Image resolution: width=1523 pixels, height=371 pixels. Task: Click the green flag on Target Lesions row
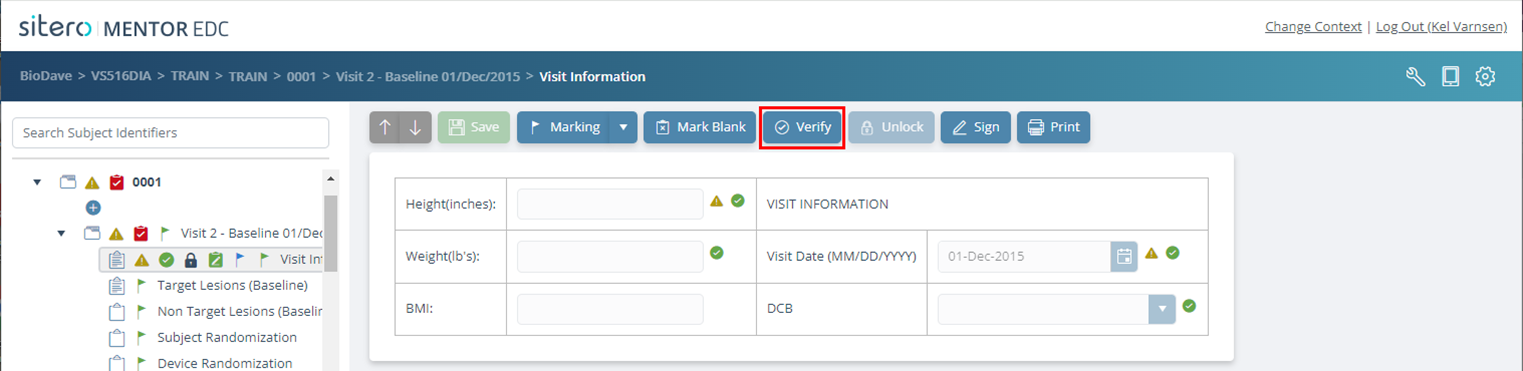pyautogui.click(x=141, y=285)
